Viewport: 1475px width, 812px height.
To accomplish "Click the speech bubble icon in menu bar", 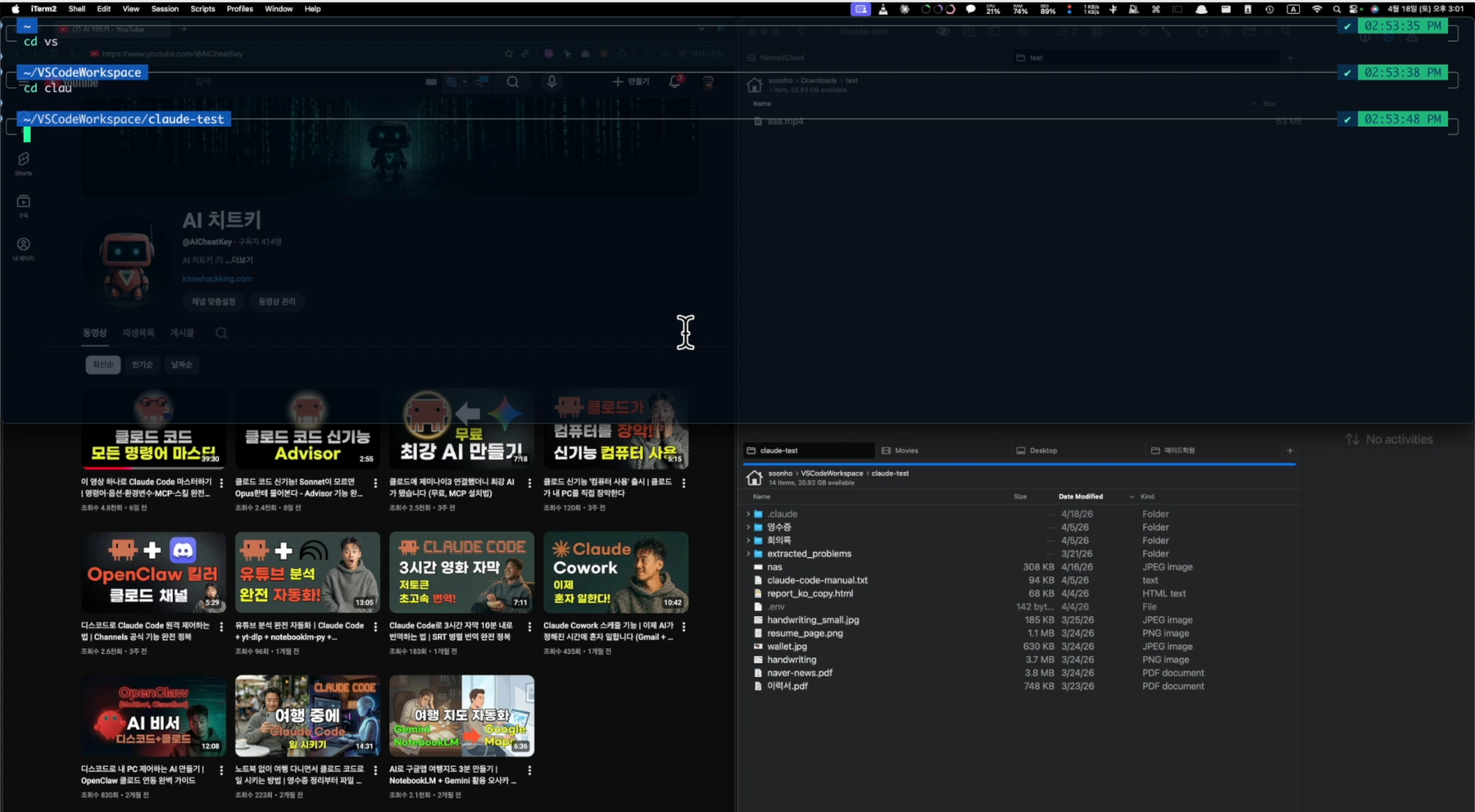I will [x=971, y=9].
